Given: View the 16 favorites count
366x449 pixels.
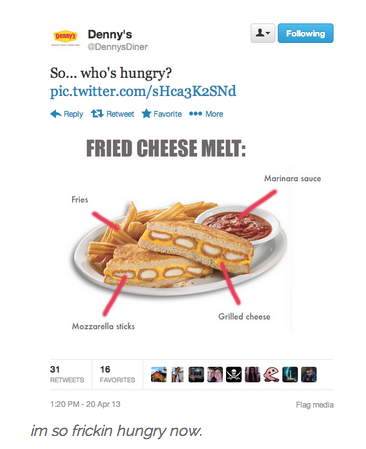Looking at the screenshot, I should click(117, 374).
